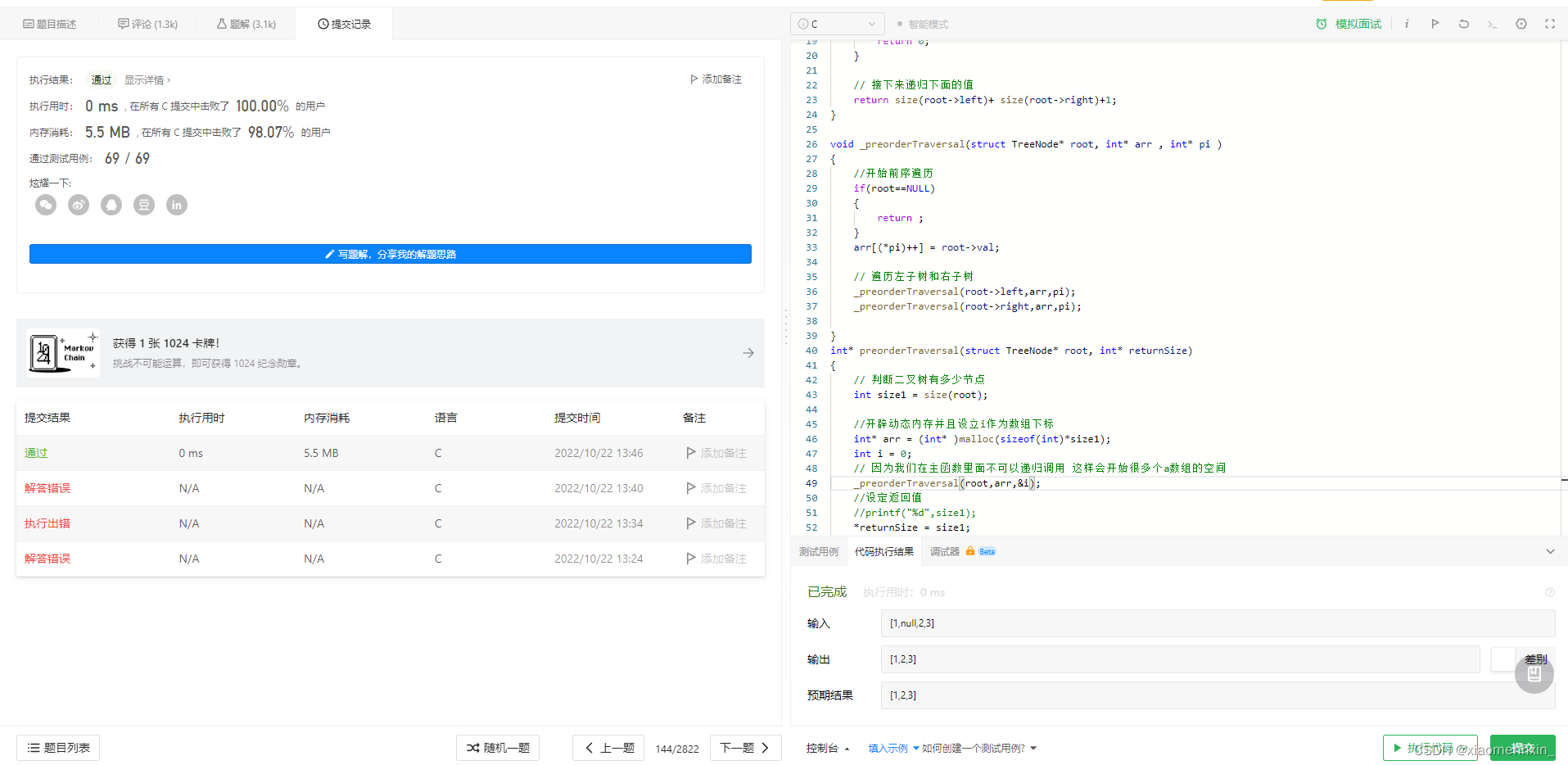1568x765 pixels.
Task: Open 解答错误 submission from 13:24
Action: [x=47, y=559]
